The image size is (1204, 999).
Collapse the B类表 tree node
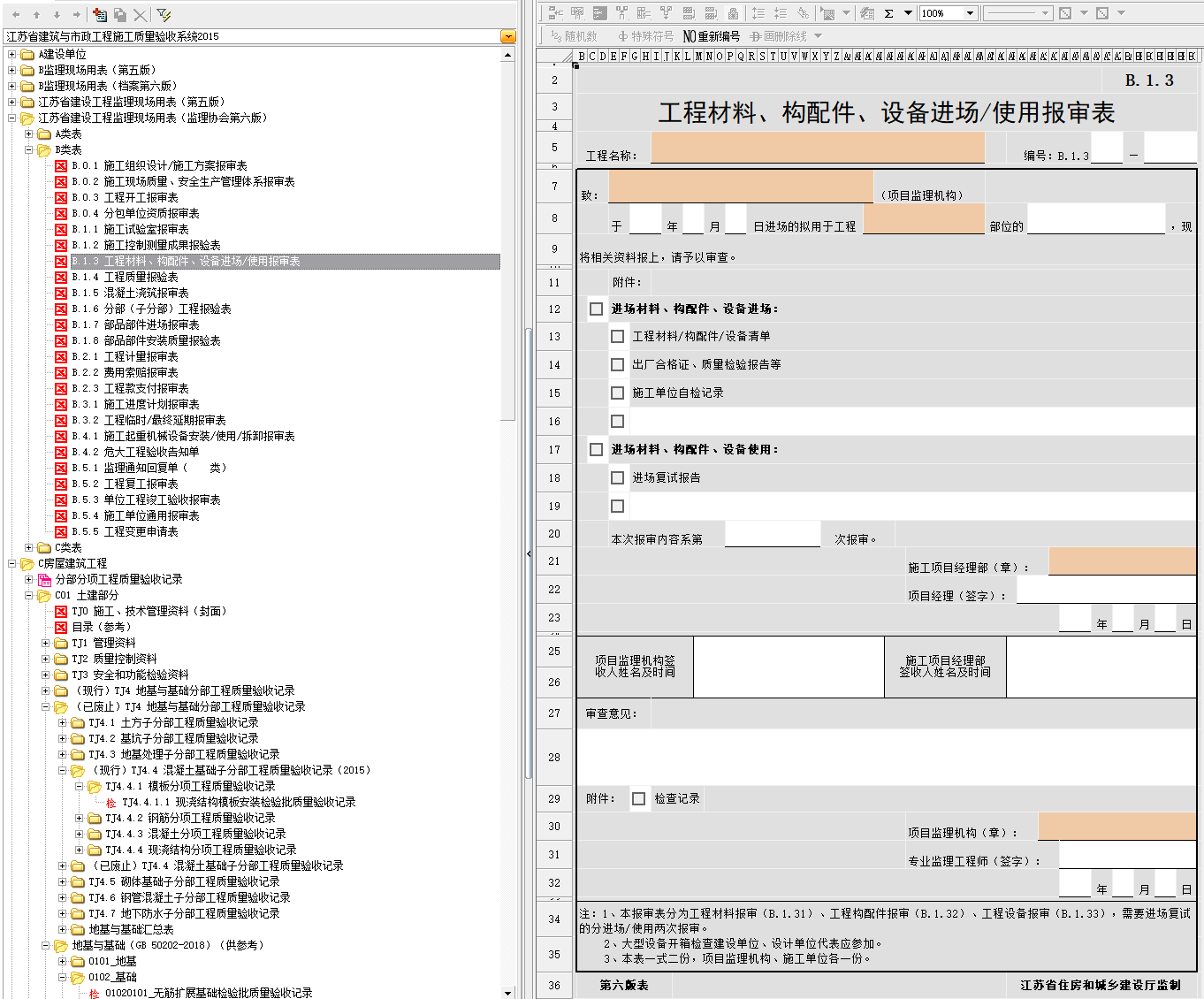pyautogui.click(x=28, y=150)
